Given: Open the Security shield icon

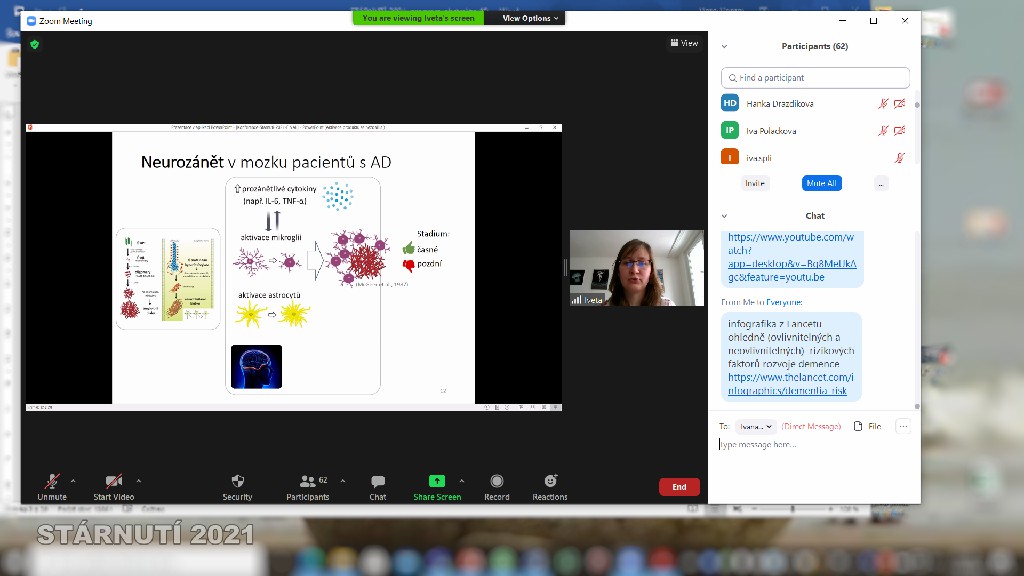Looking at the screenshot, I should point(237,482).
